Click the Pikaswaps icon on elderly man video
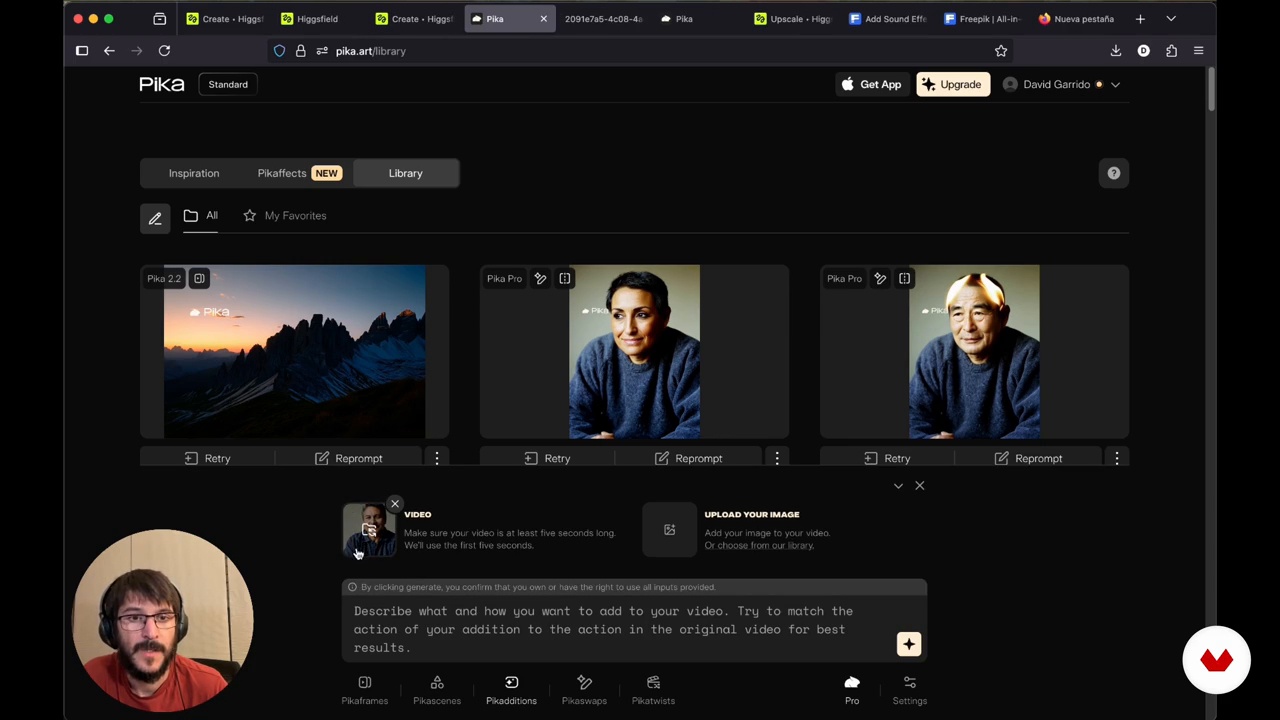 (880, 278)
